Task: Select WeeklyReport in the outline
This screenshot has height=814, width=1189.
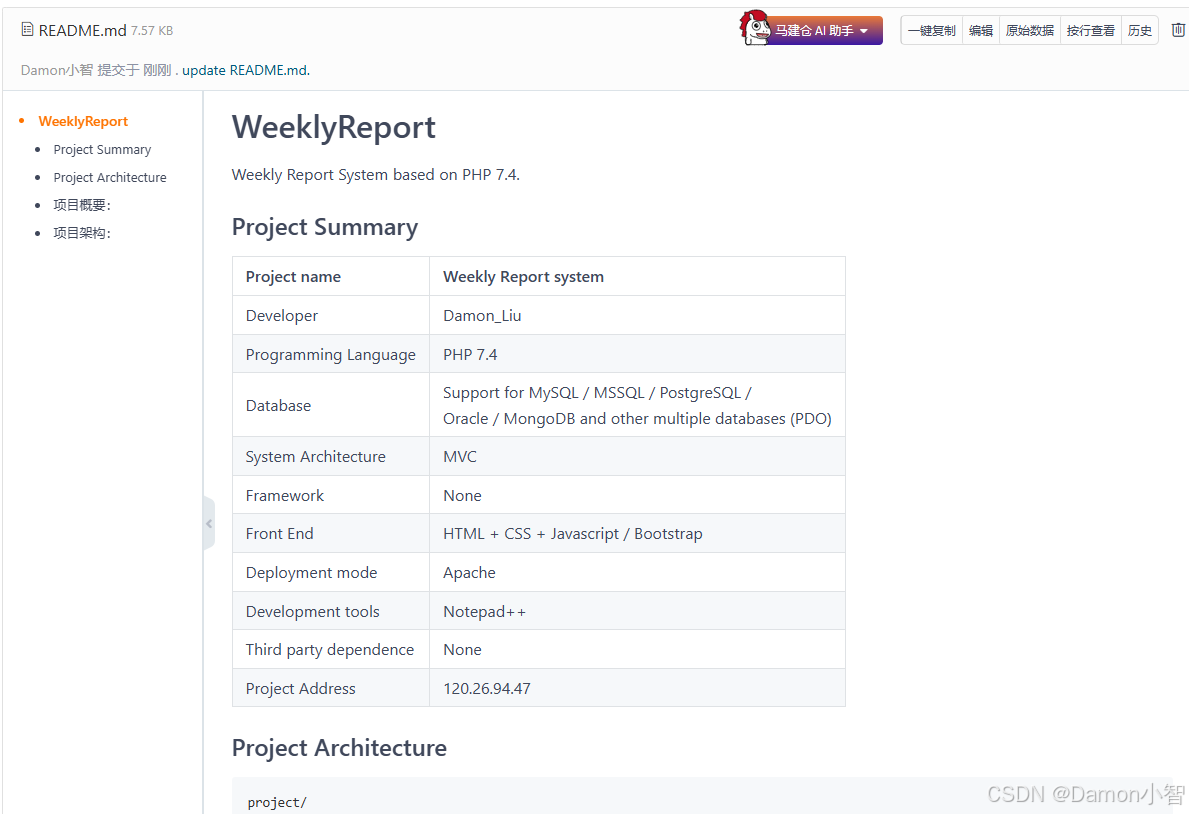Action: pyautogui.click(x=83, y=121)
